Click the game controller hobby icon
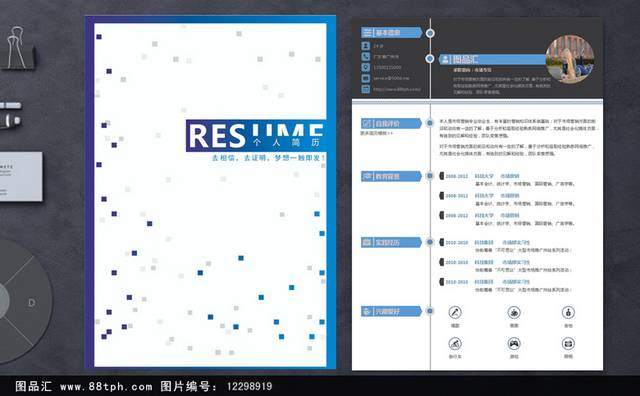 514,344
